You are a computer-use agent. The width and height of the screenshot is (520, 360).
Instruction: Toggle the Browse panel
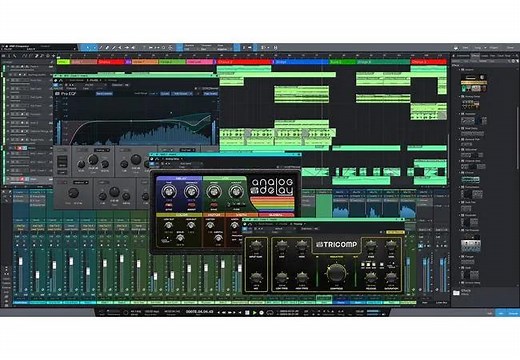(513, 313)
